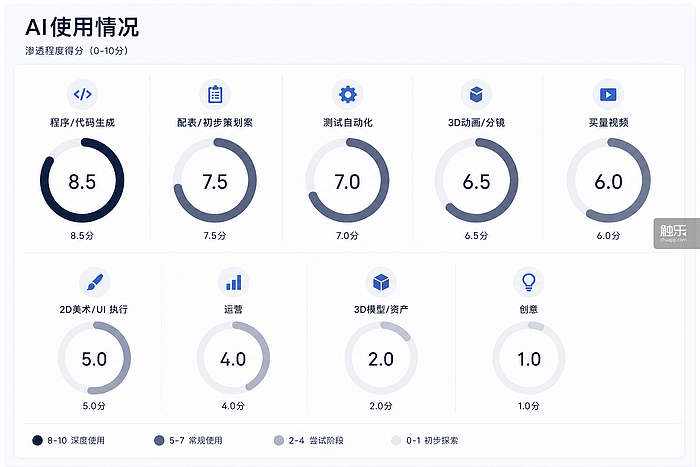The width and height of the screenshot is (700, 467).
Task: Click the 7.0 progress ring for 测试自动化
Action: pos(347,180)
